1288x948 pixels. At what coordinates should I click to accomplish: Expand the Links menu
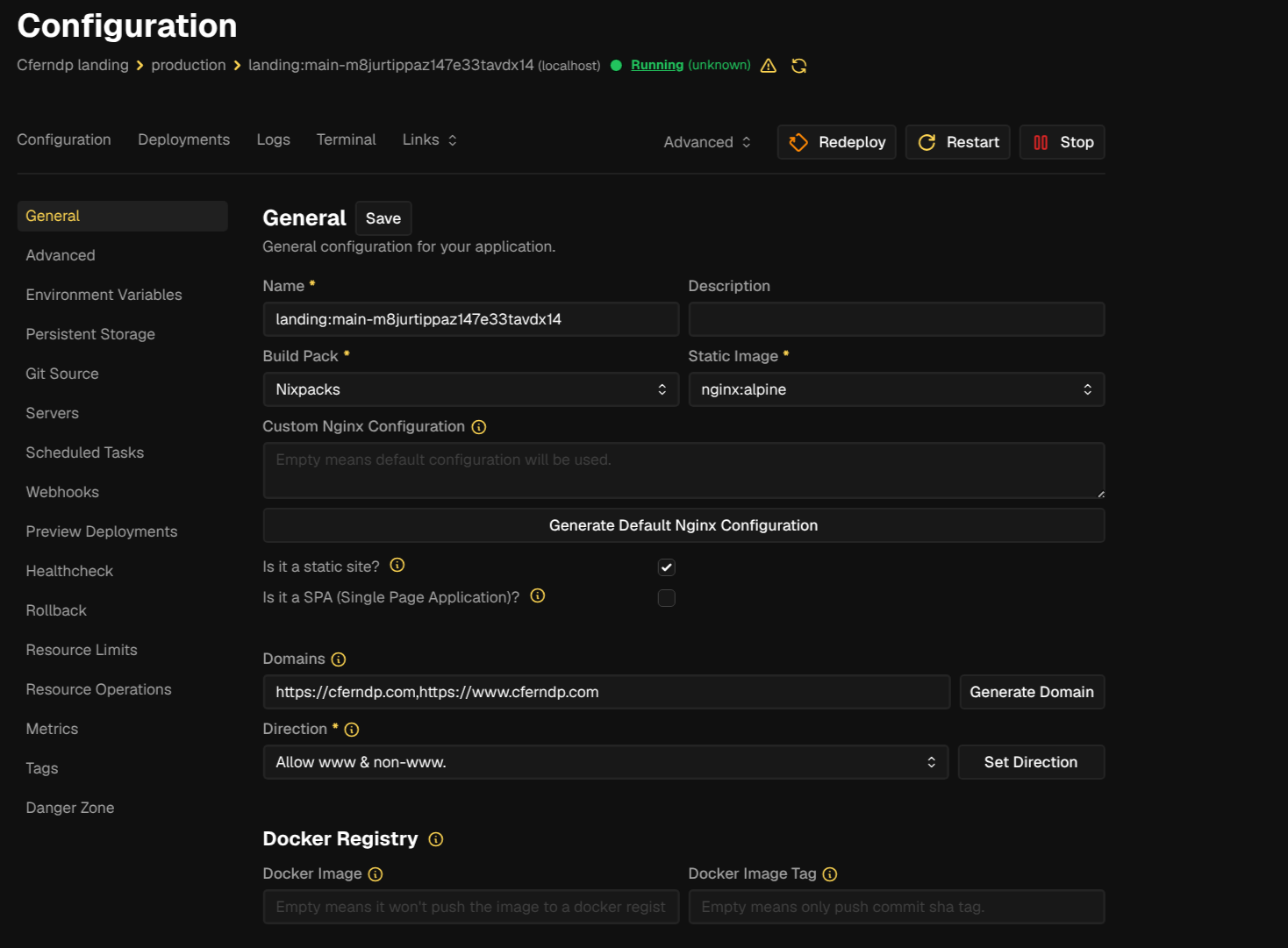coord(430,139)
